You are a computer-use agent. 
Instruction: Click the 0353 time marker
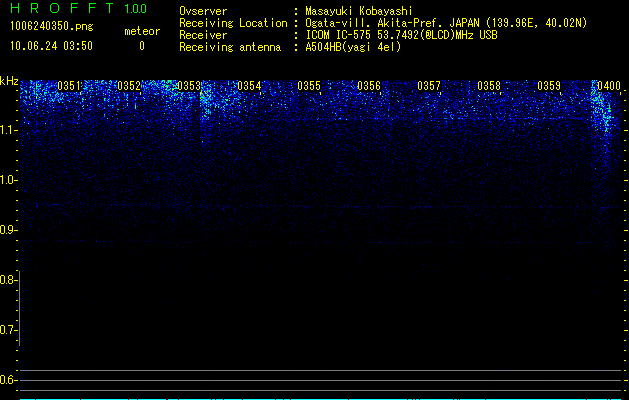click(x=189, y=86)
